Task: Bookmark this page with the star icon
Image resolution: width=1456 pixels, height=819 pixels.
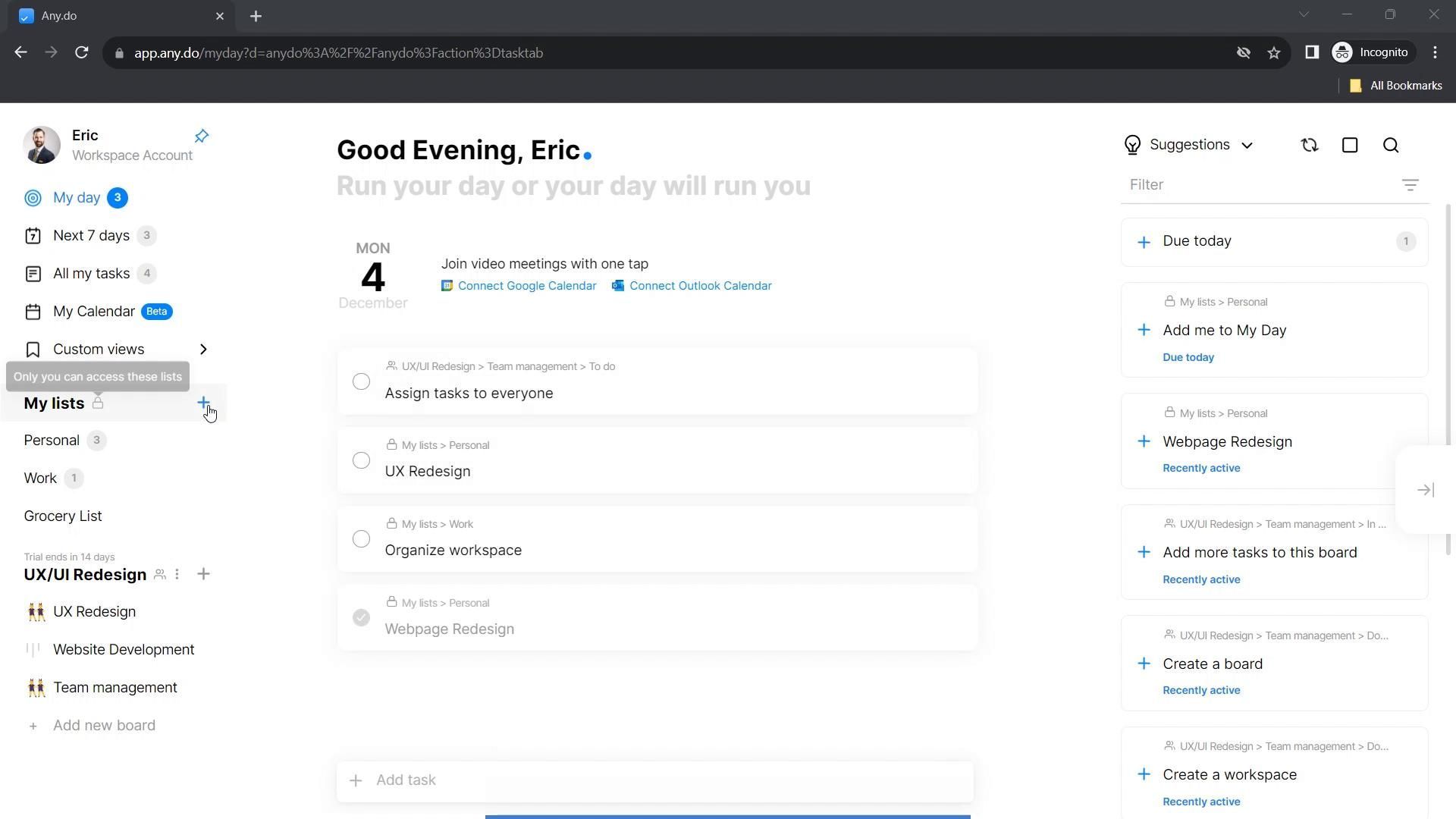Action: click(x=1274, y=53)
